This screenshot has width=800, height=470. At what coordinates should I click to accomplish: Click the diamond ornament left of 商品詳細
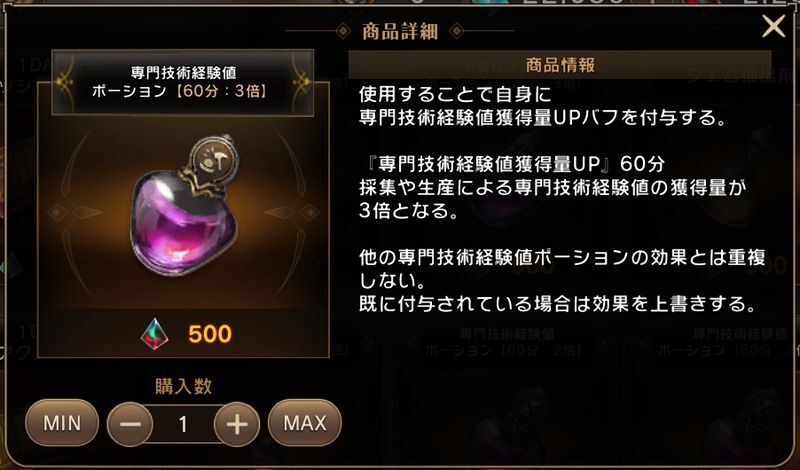[343, 31]
